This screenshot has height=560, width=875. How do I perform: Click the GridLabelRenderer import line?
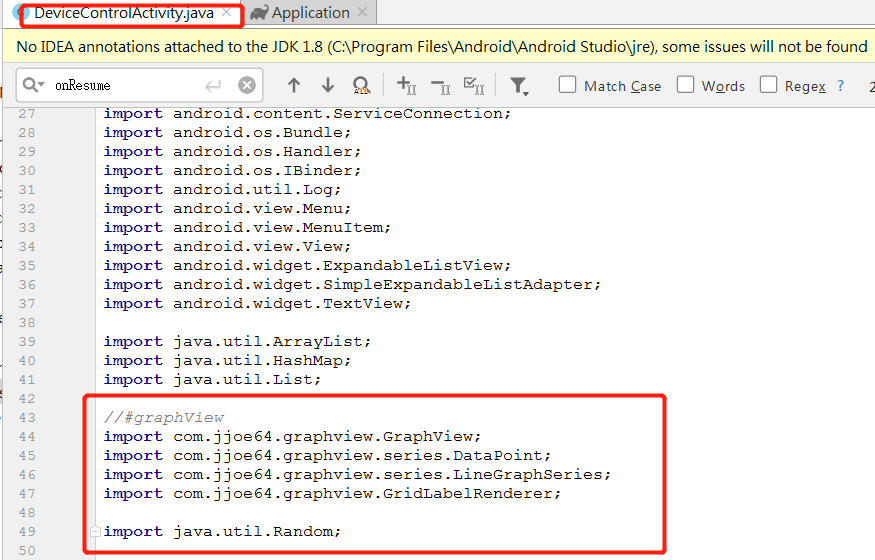[x=332, y=493]
